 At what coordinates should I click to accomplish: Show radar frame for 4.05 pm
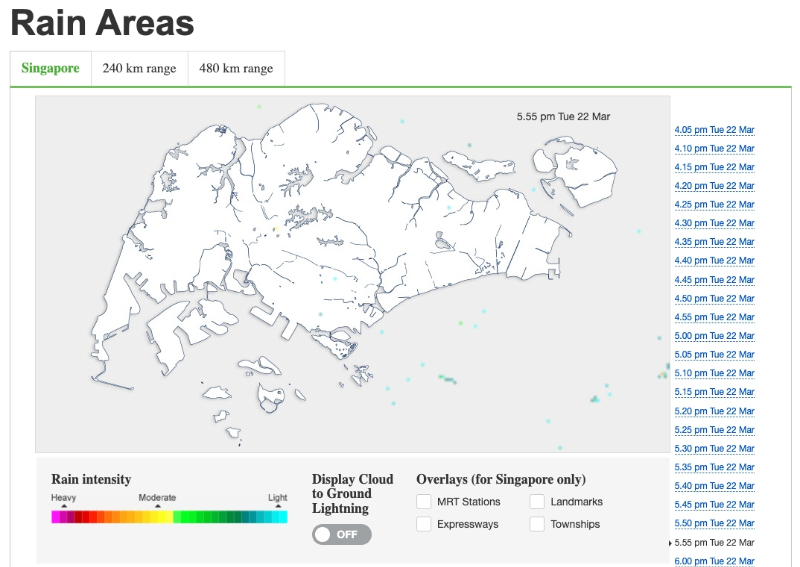pyautogui.click(x=714, y=130)
